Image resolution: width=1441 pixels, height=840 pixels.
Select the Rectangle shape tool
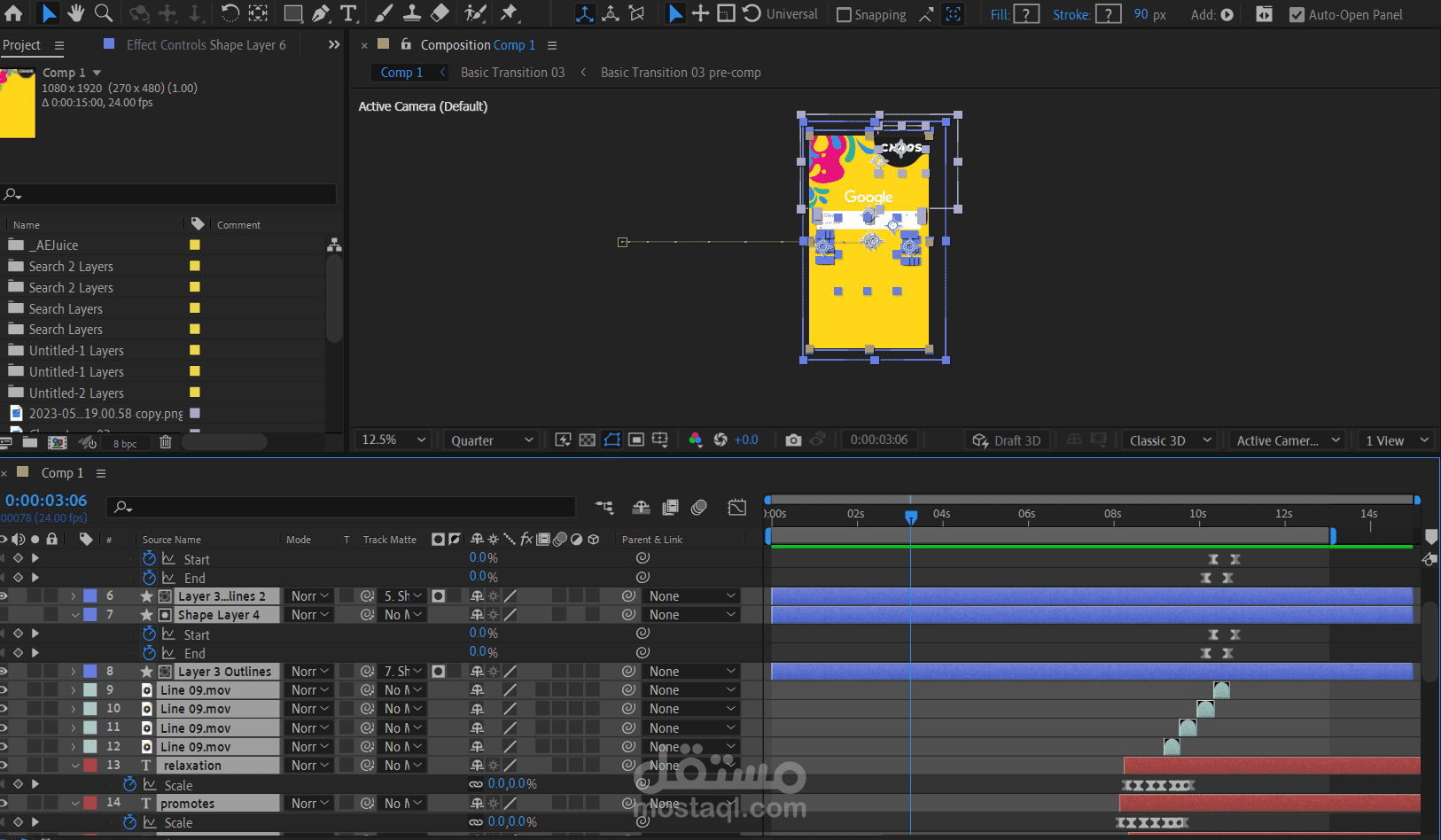292,13
